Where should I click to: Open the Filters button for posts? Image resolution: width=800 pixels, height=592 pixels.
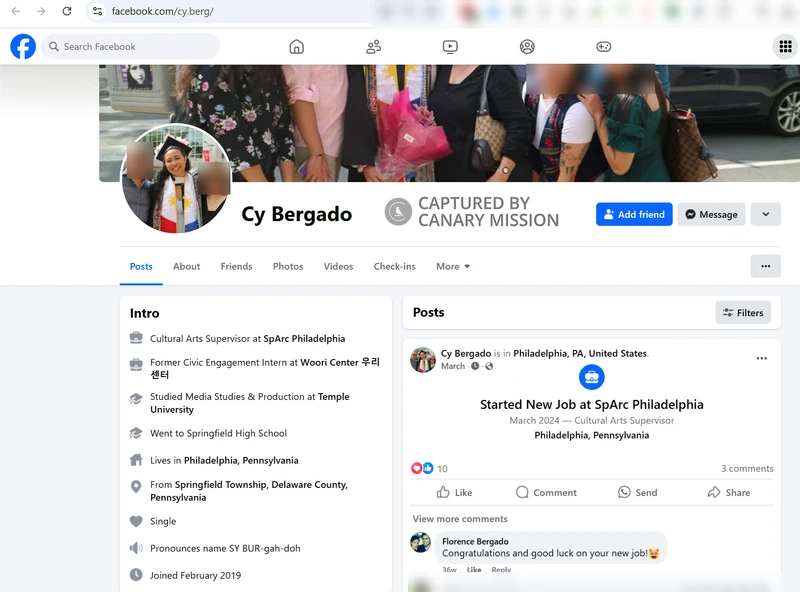click(x=743, y=312)
